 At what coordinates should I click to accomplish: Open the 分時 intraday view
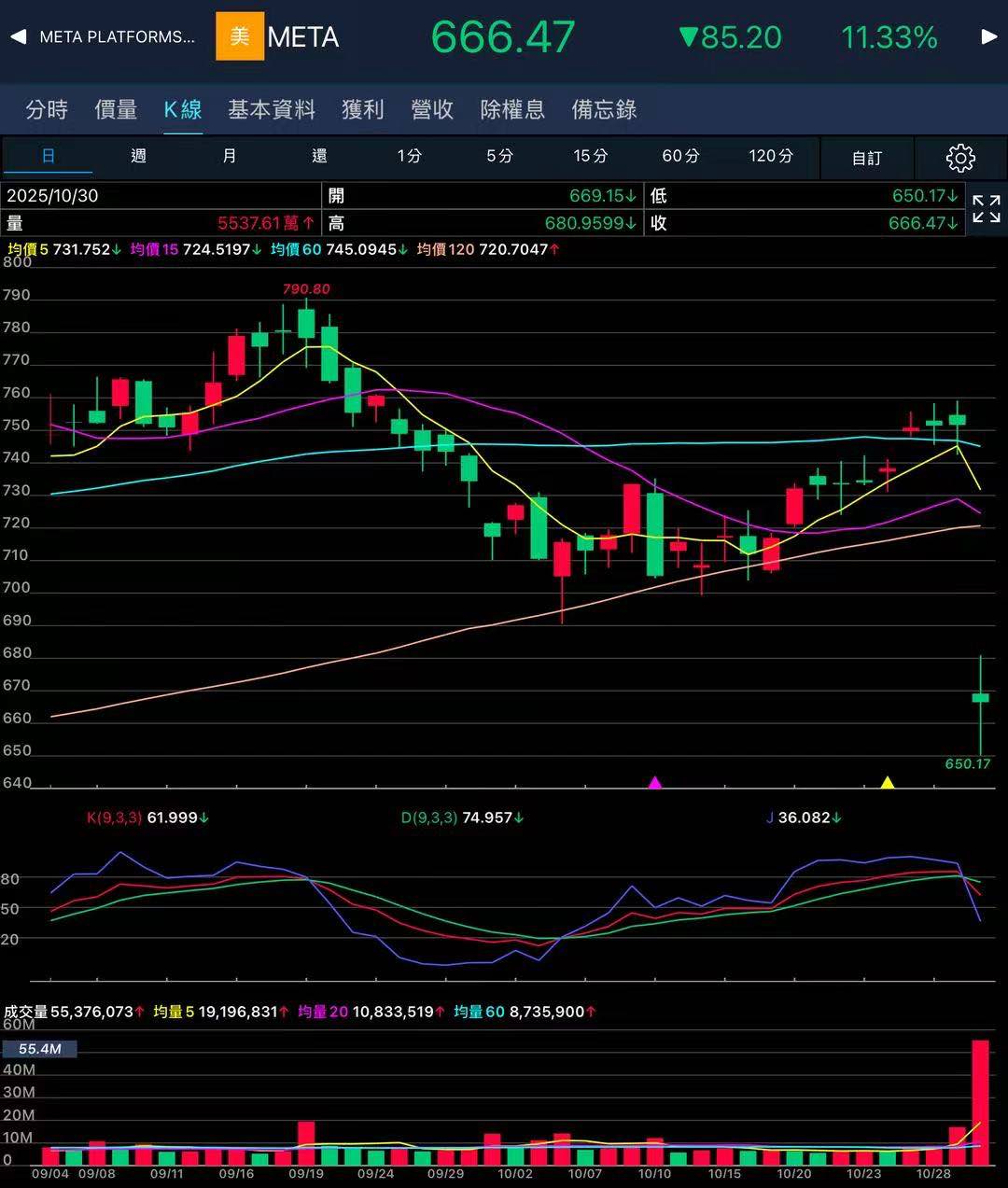pos(47,109)
